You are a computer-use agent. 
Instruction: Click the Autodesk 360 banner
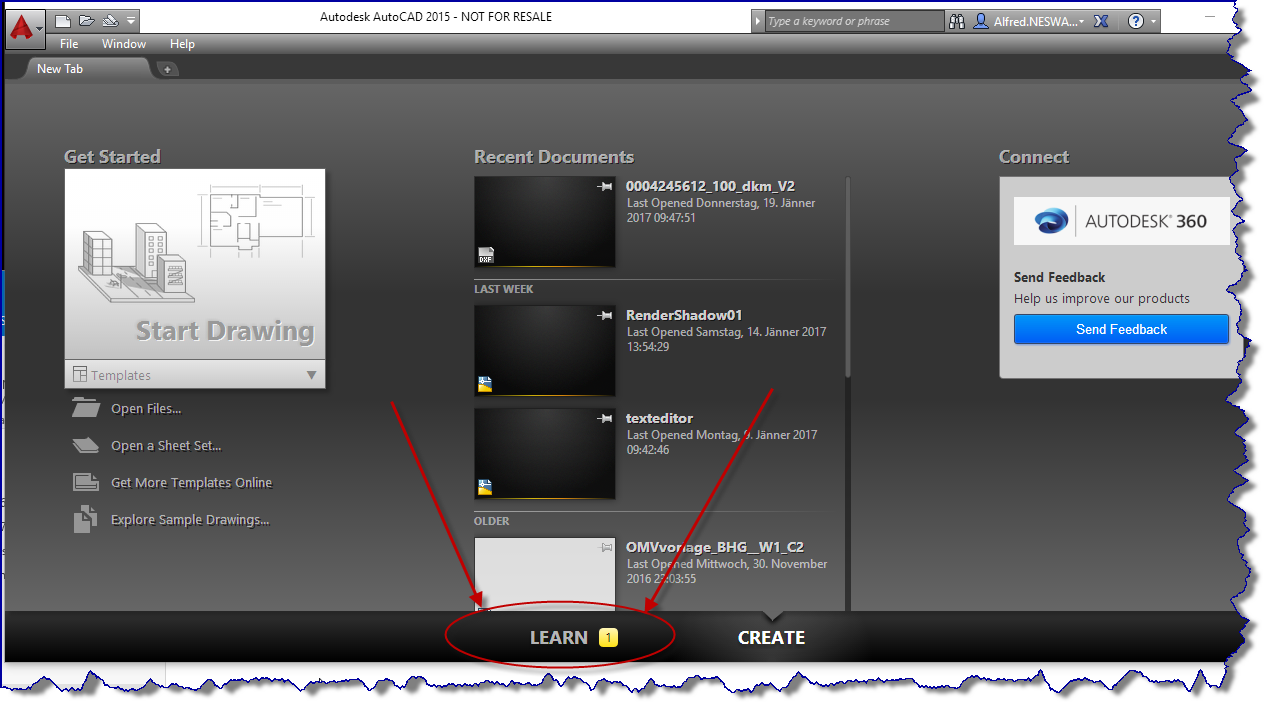pos(1122,221)
